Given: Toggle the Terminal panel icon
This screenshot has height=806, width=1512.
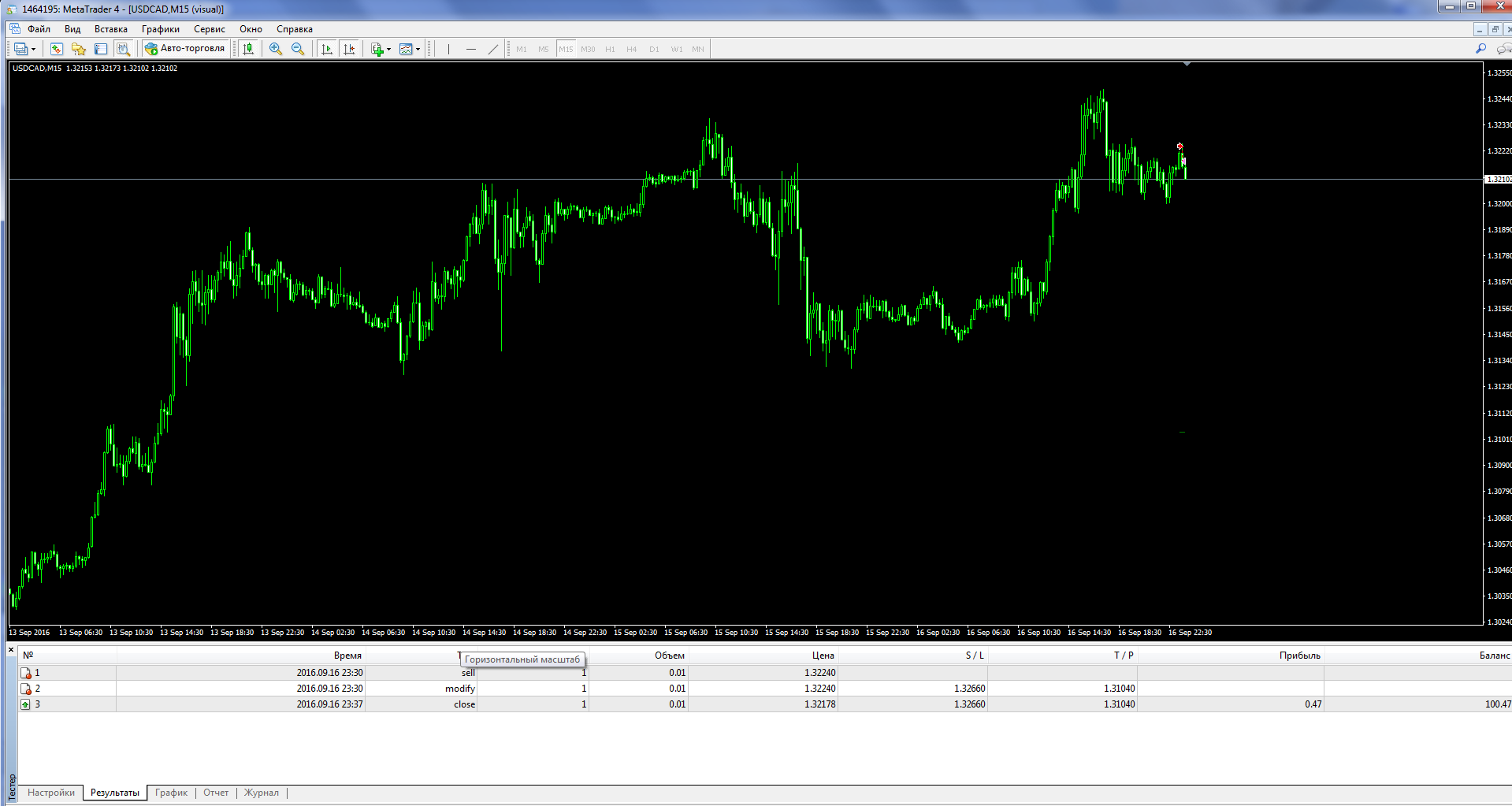Looking at the screenshot, I should [x=100, y=49].
